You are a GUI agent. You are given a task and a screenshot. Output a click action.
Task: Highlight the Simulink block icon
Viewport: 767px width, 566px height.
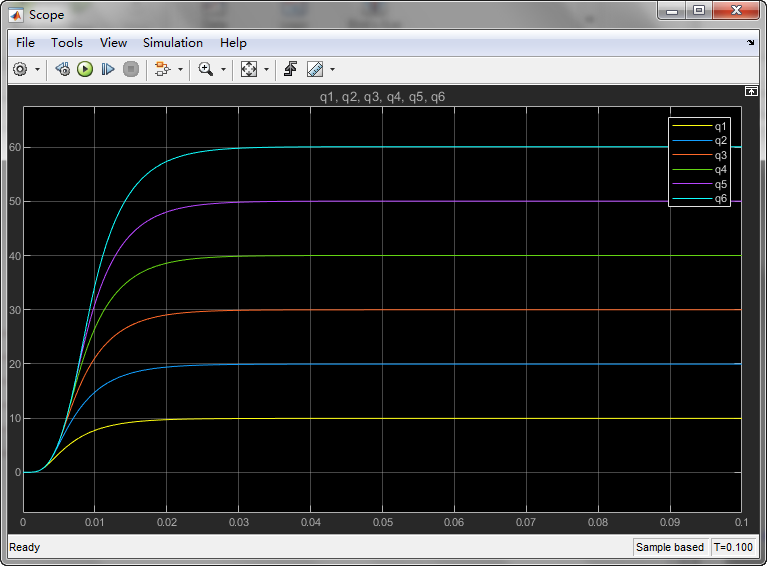pyautogui.click(x=162, y=69)
